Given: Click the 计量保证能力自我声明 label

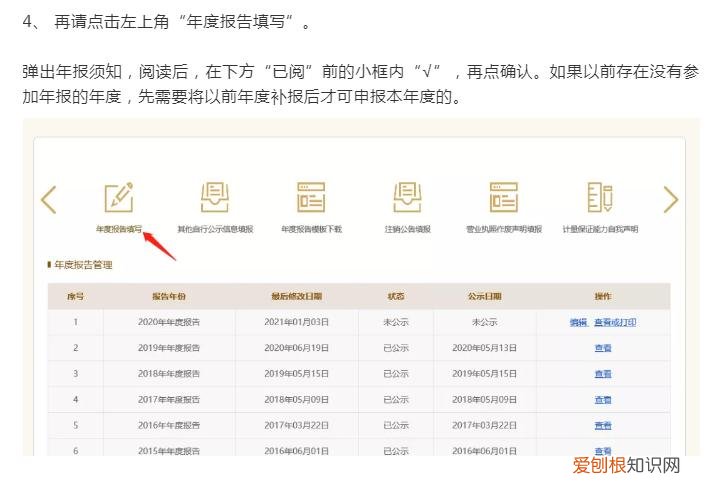Looking at the screenshot, I should (600, 229).
